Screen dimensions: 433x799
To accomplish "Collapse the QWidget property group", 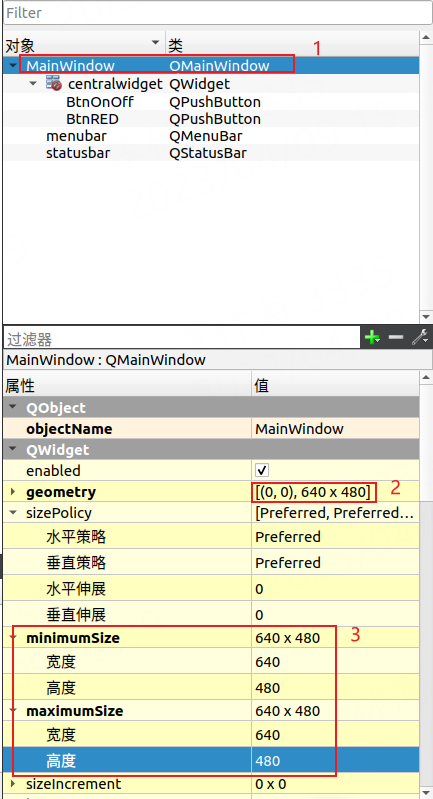I will (x=13, y=450).
